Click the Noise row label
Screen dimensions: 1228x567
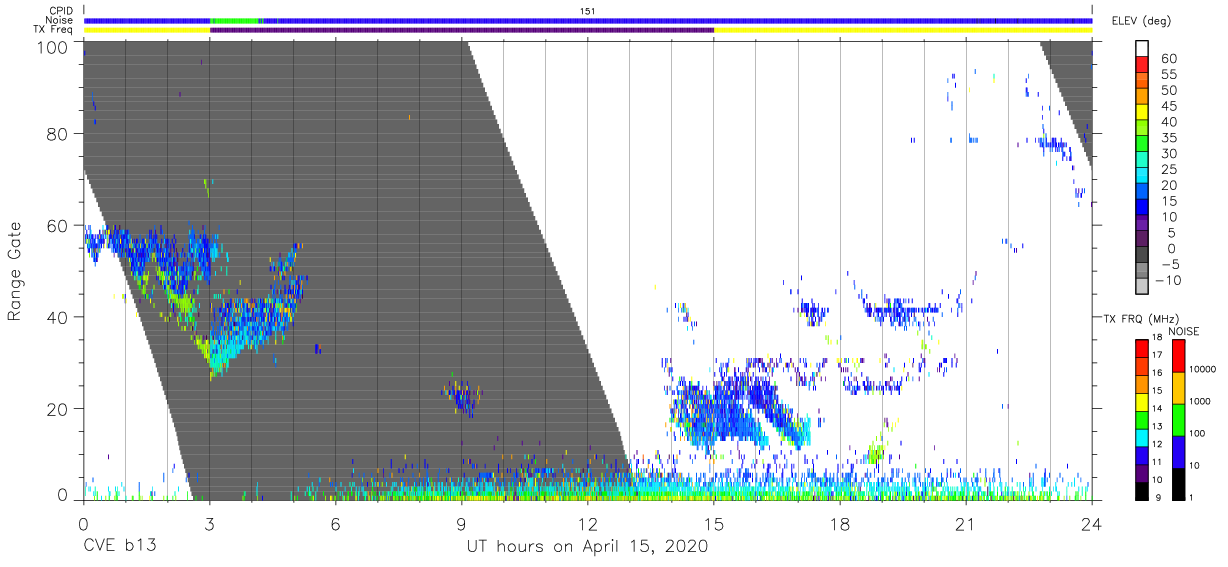60,20
